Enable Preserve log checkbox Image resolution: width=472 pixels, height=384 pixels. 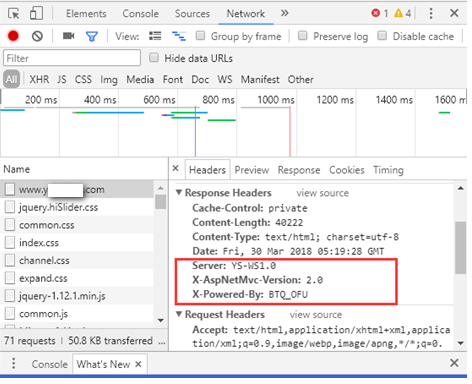click(302, 35)
